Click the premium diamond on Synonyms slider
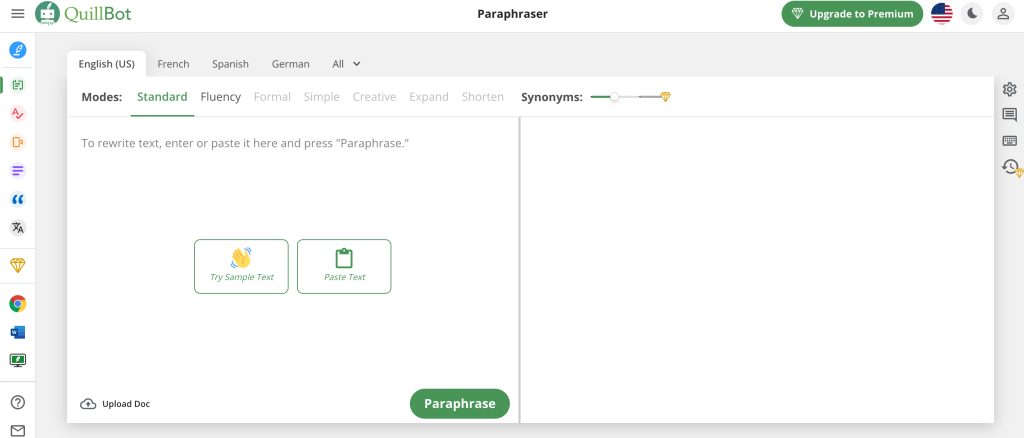This screenshot has width=1024, height=438. pyautogui.click(x=665, y=97)
